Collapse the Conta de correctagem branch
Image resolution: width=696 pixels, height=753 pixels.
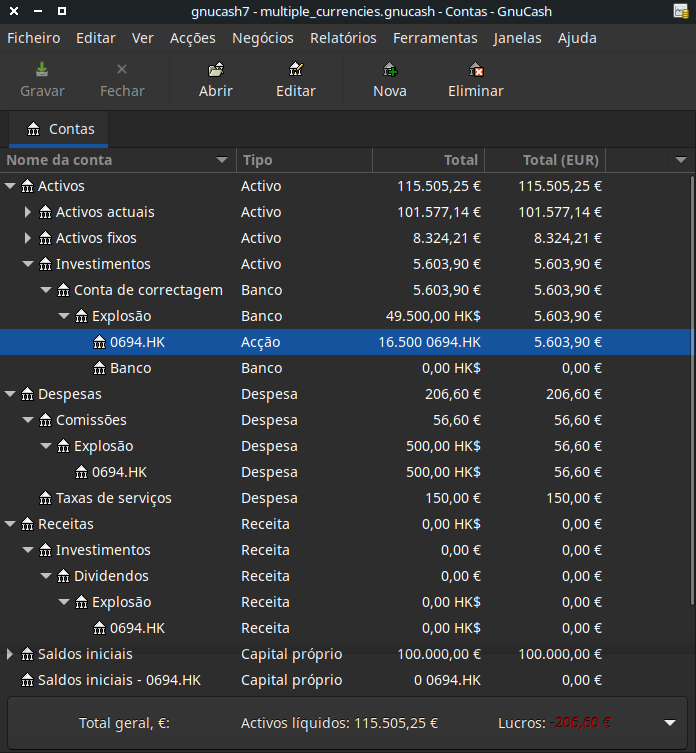[46, 290]
